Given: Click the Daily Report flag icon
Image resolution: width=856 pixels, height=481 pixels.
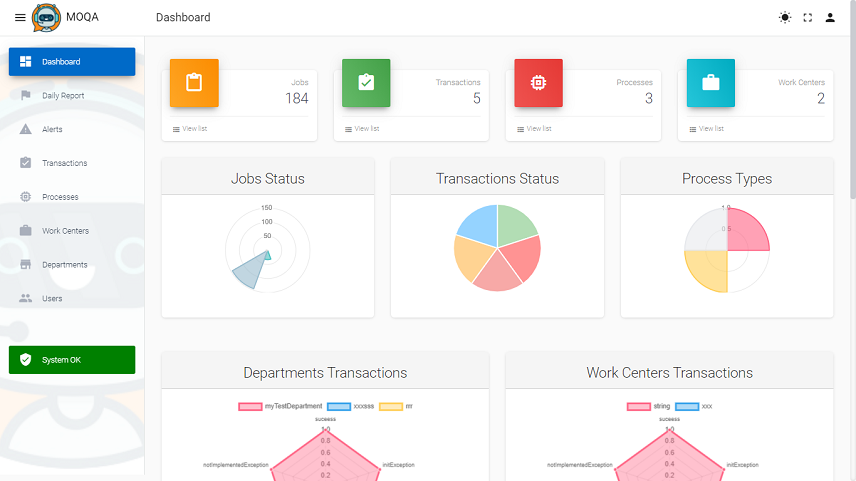Looking at the screenshot, I should [26, 96].
